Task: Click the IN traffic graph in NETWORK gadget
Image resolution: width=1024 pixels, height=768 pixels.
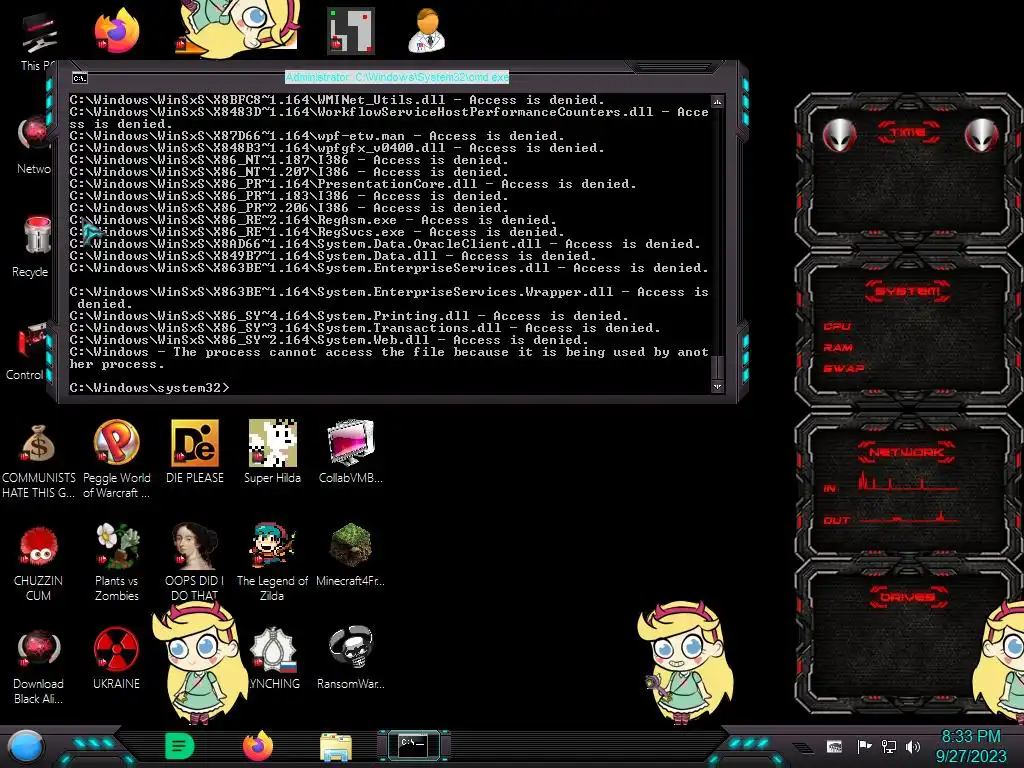Action: point(908,481)
